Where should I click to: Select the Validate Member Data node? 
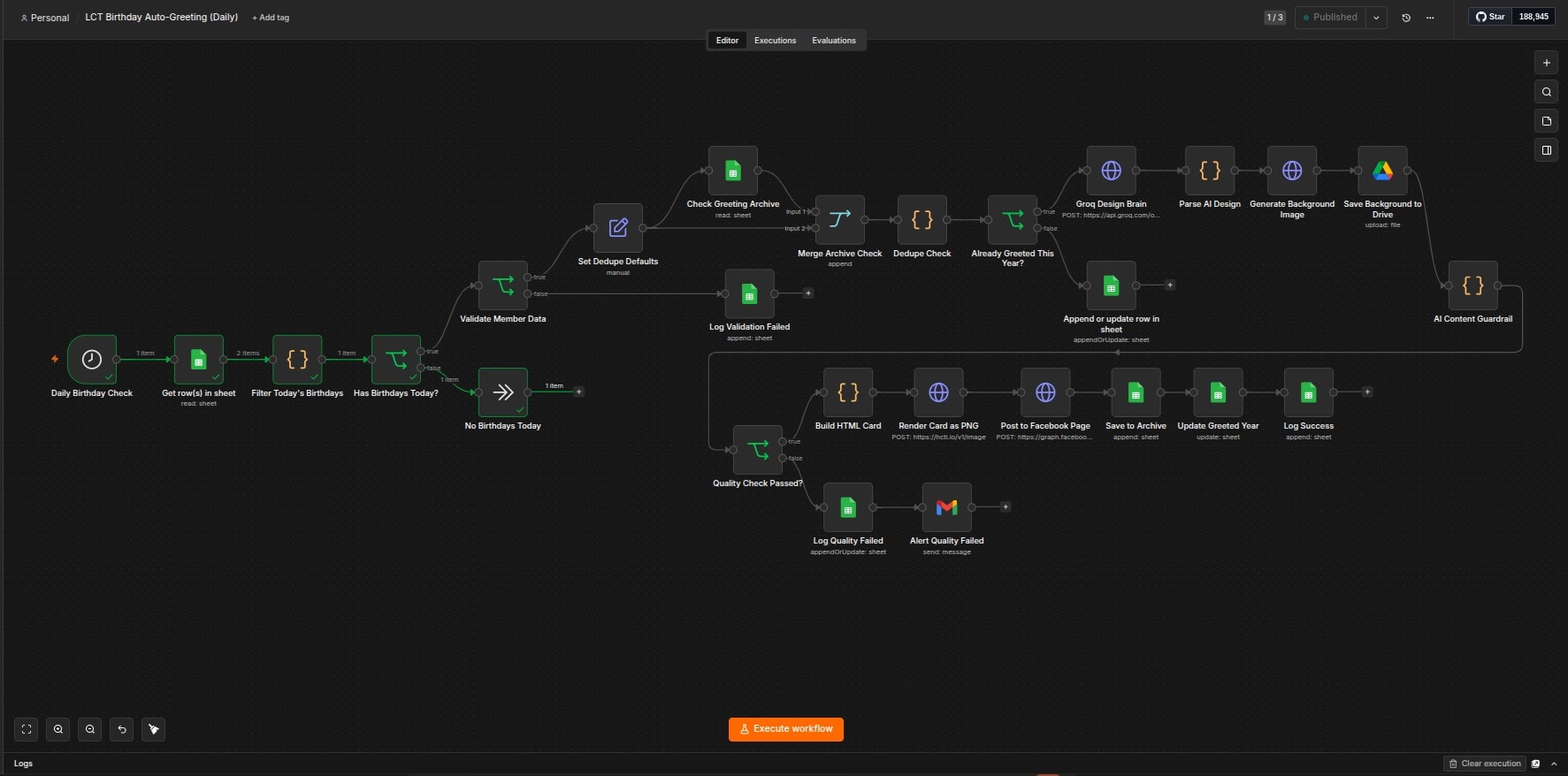503,285
